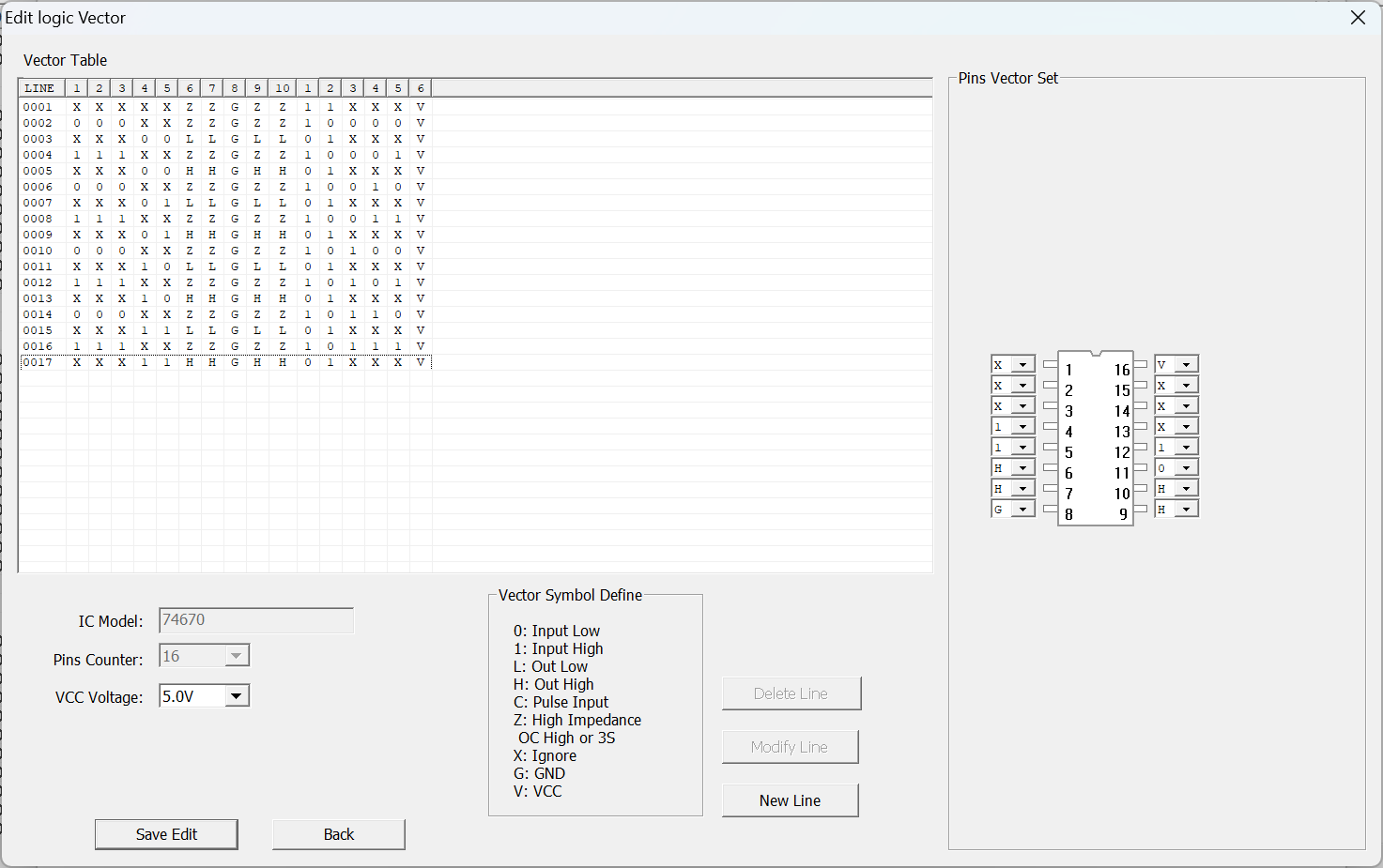Open the pin 12 value dropdown
Image resolution: width=1383 pixels, height=868 pixels.
pos(1186,448)
